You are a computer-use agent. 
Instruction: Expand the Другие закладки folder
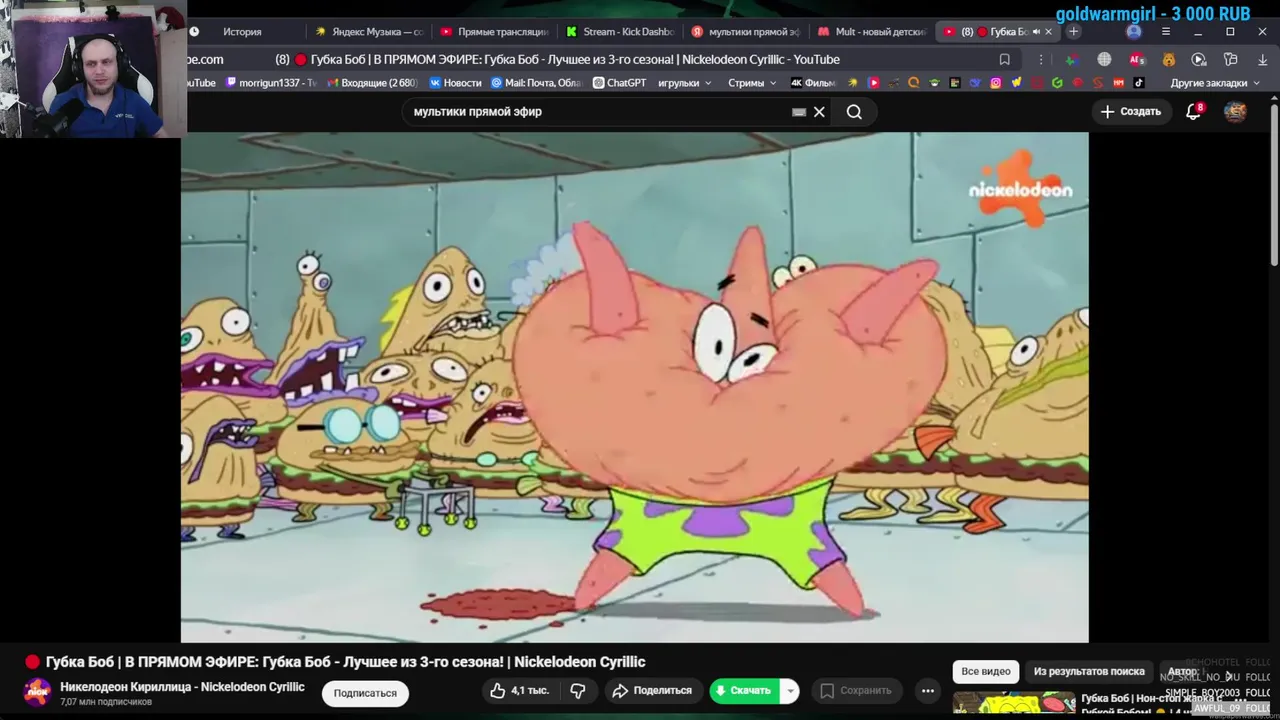pos(1214,83)
